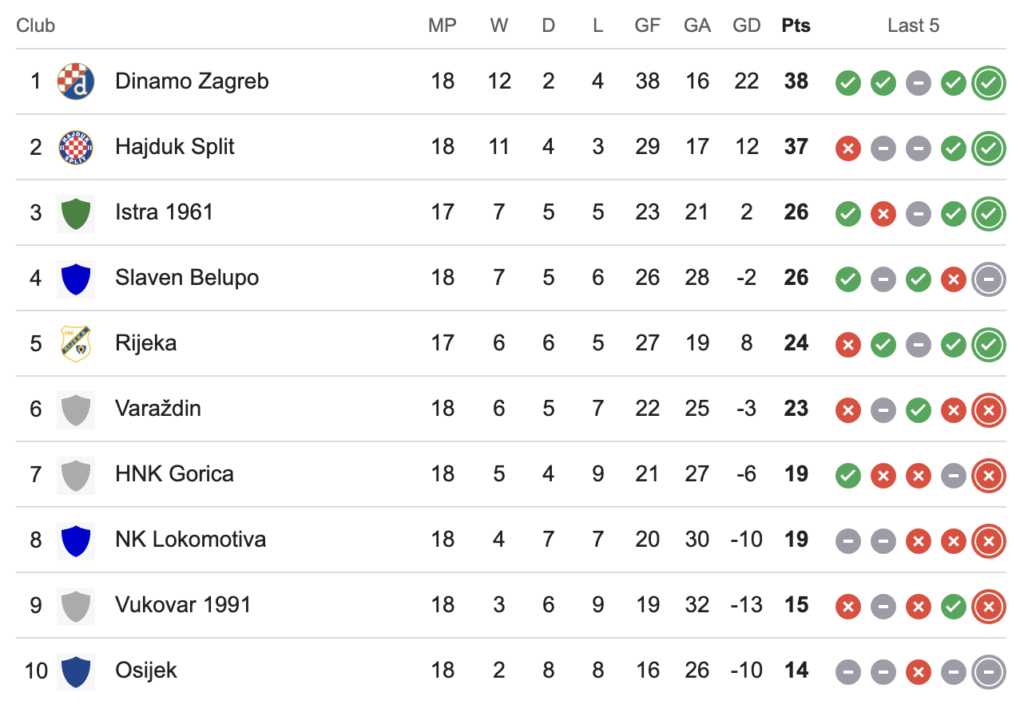The width and height of the screenshot is (1024, 720).
Task: Click the Dinamo Zagreb club crest
Action: (x=75, y=81)
